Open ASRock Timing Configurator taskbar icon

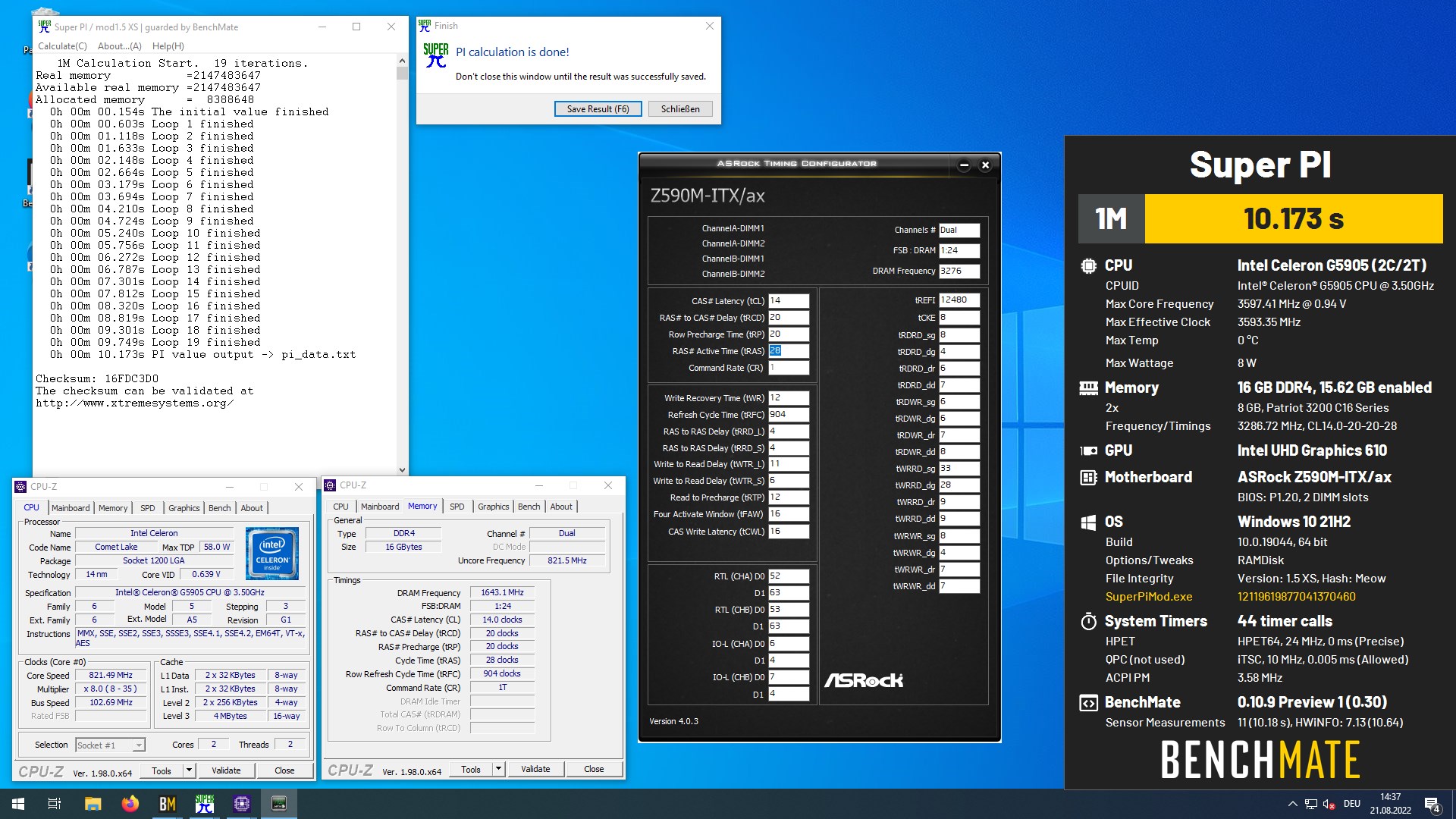point(279,804)
